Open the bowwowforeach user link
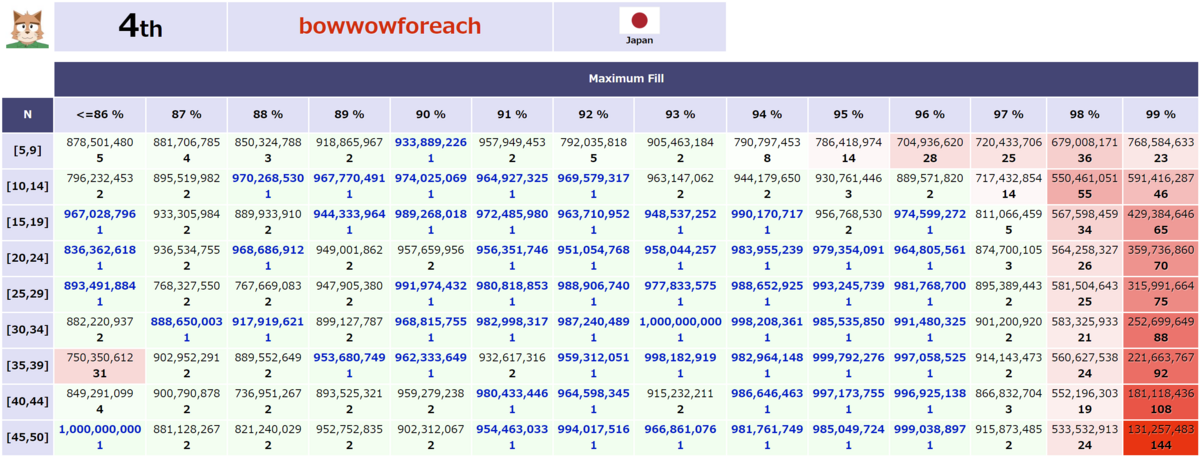The width and height of the screenshot is (1200, 457). pyautogui.click(x=390, y=27)
